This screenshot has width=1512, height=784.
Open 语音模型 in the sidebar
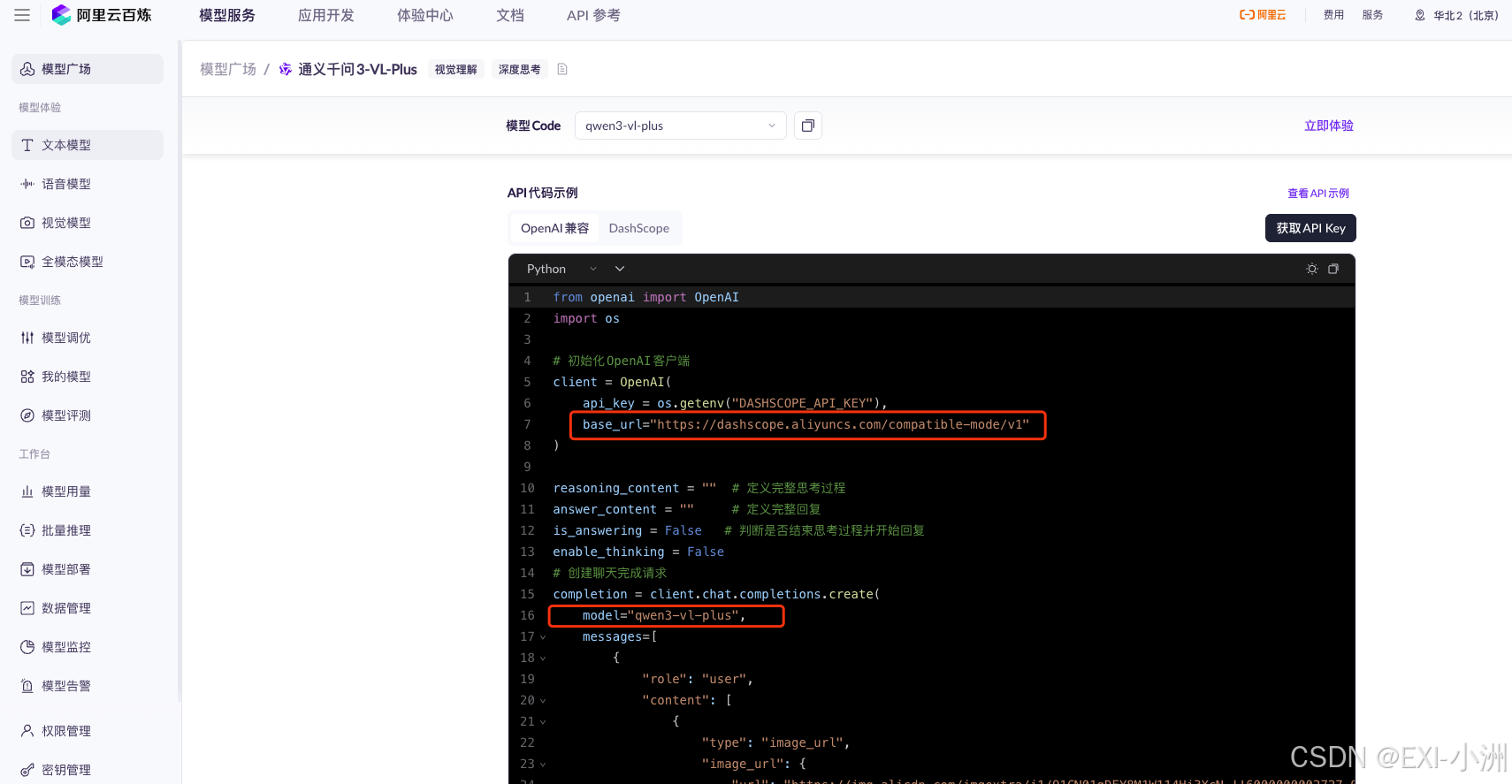click(88, 184)
